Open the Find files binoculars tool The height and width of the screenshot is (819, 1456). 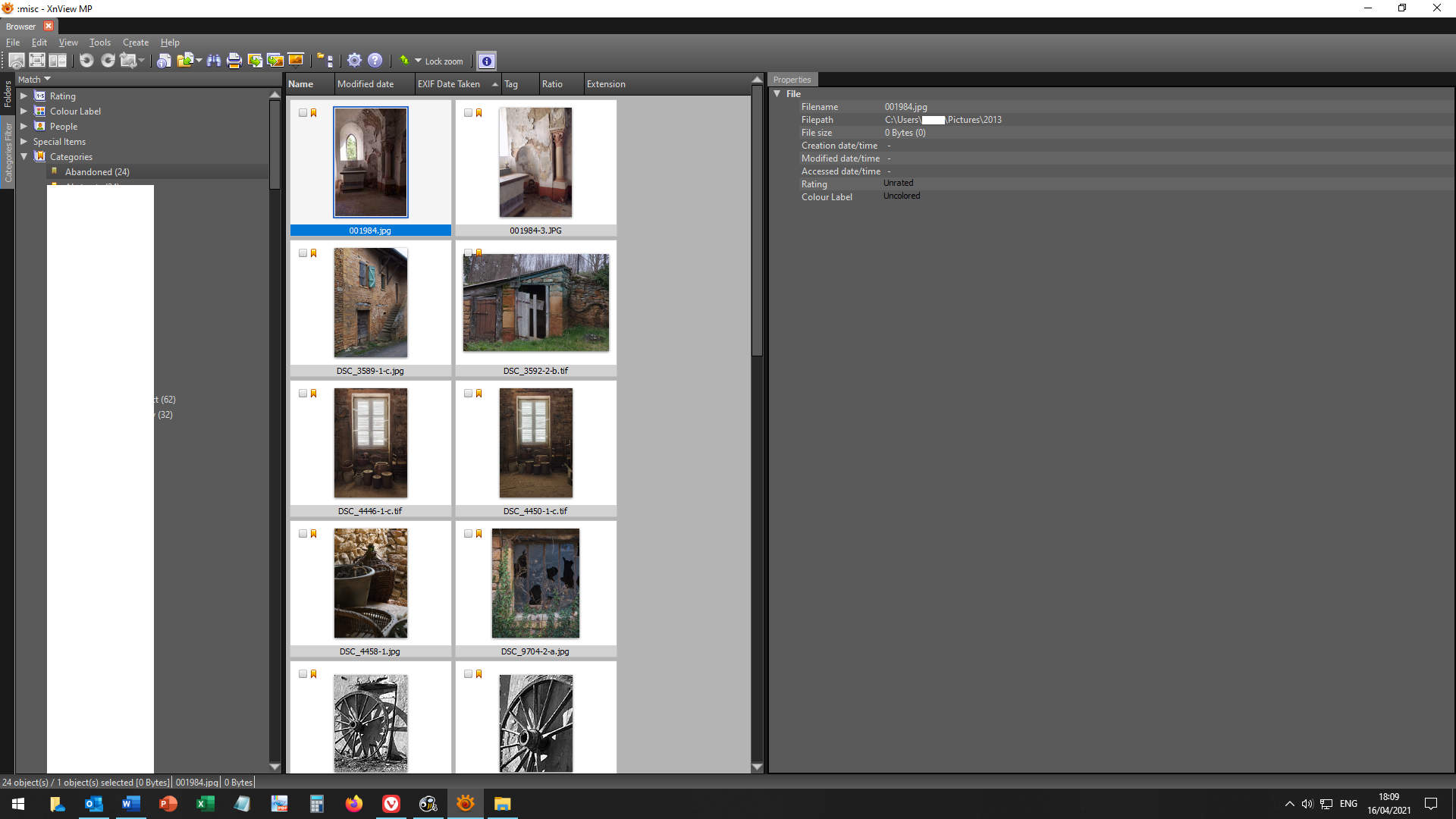pyautogui.click(x=214, y=61)
